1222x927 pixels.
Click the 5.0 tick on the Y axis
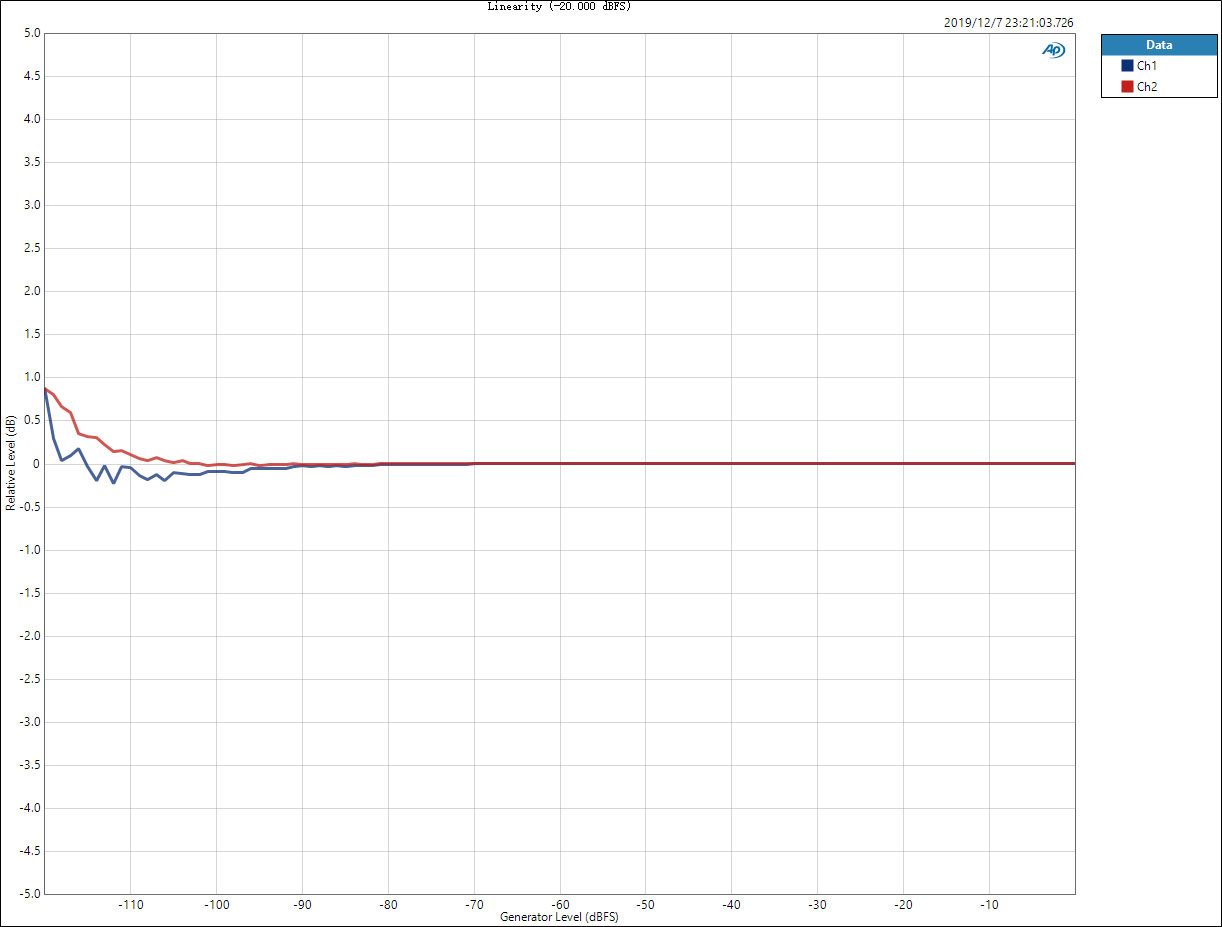click(x=31, y=33)
